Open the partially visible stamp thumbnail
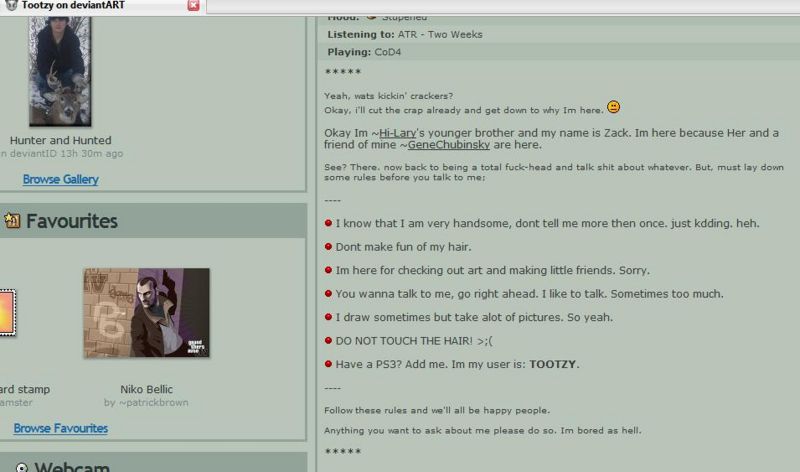The height and width of the screenshot is (472, 800). (x=6, y=320)
